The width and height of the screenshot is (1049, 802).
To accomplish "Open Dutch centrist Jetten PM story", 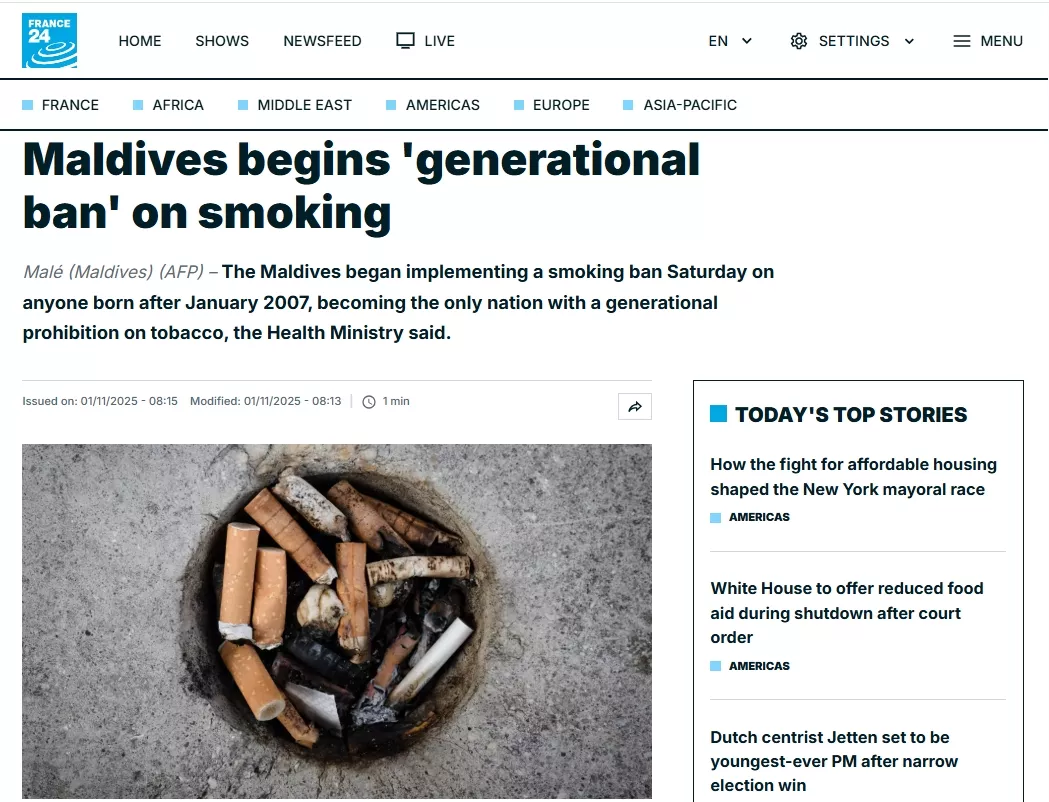I will 834,761.
